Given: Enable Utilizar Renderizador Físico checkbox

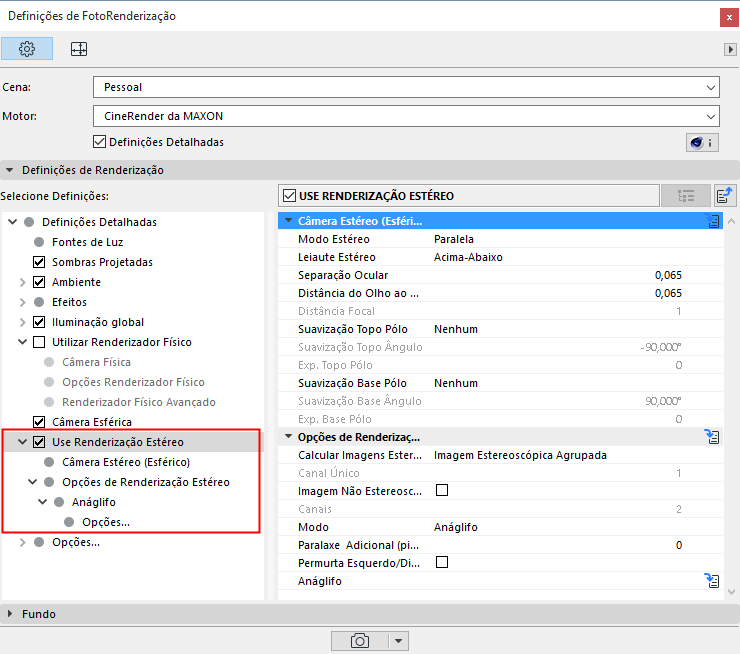Looking at the screenshot, I should (39, 342).
